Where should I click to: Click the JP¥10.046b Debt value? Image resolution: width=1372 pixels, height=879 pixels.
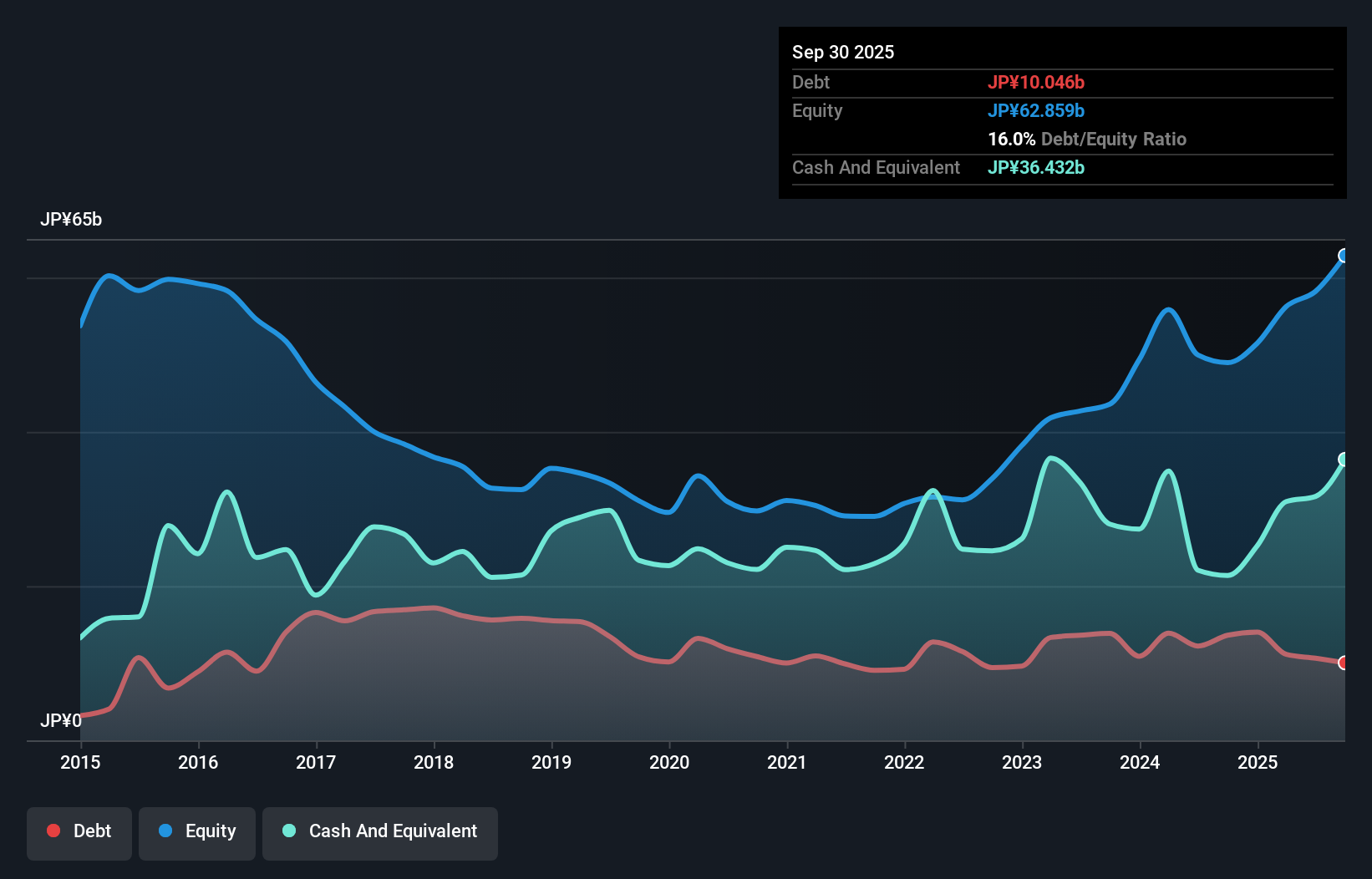(x=1037, y=83)
